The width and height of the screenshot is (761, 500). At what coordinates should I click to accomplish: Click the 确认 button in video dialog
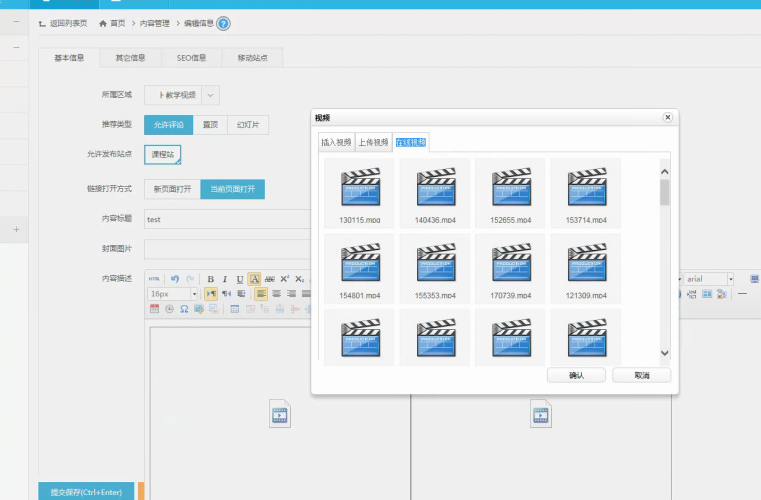(576, 375)
